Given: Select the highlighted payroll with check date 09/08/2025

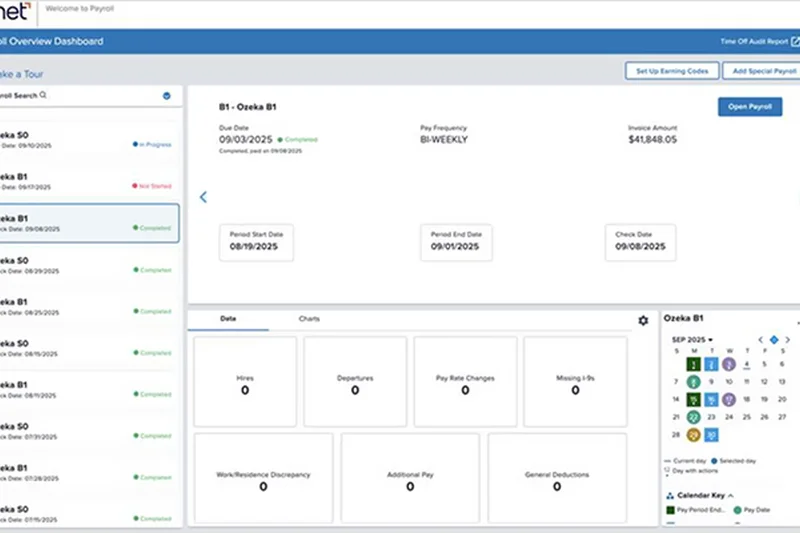Looking at the screenshot, I should tap(89, 223).
